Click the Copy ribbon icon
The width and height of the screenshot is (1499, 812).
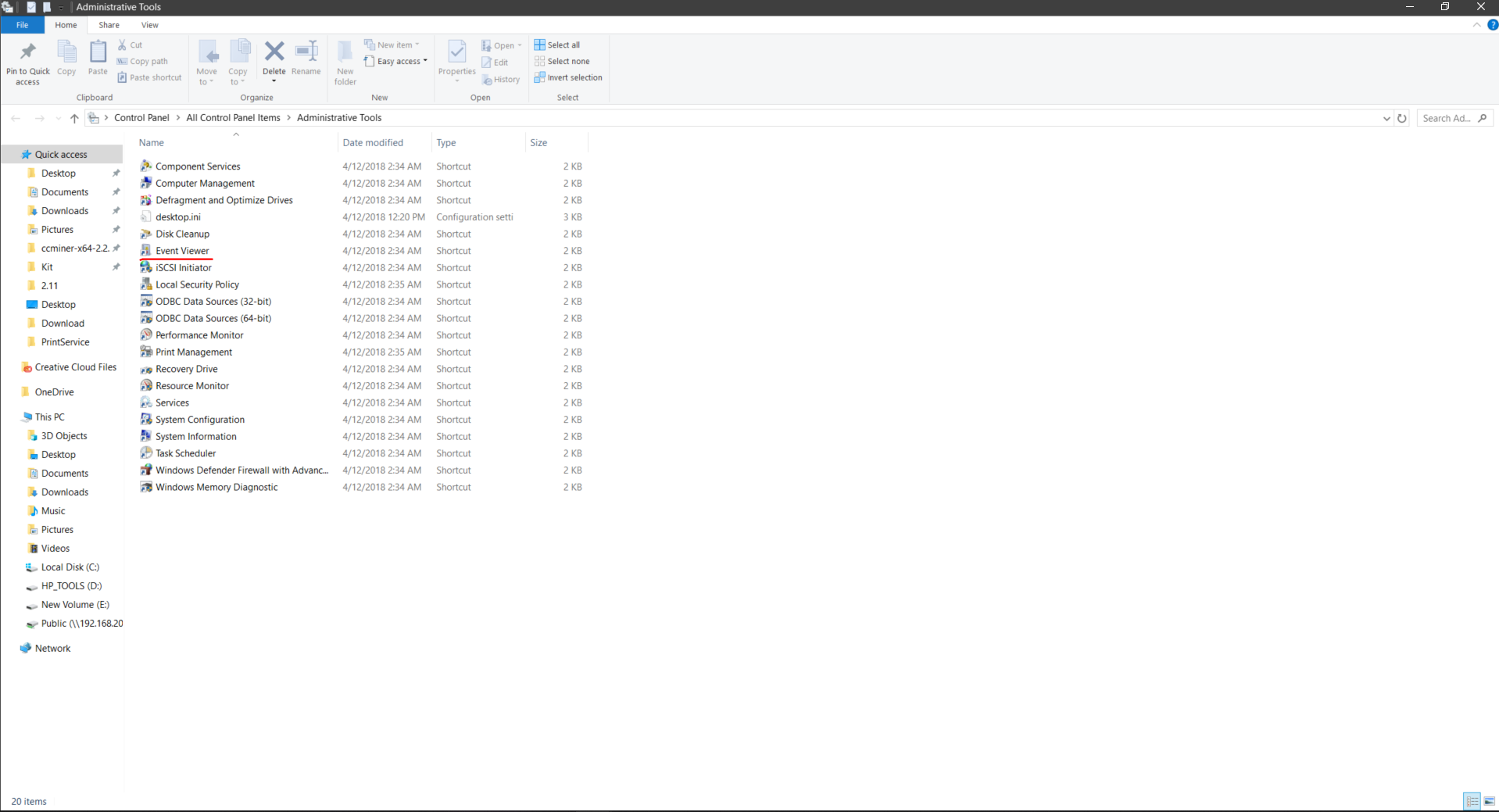click(67, 52)
